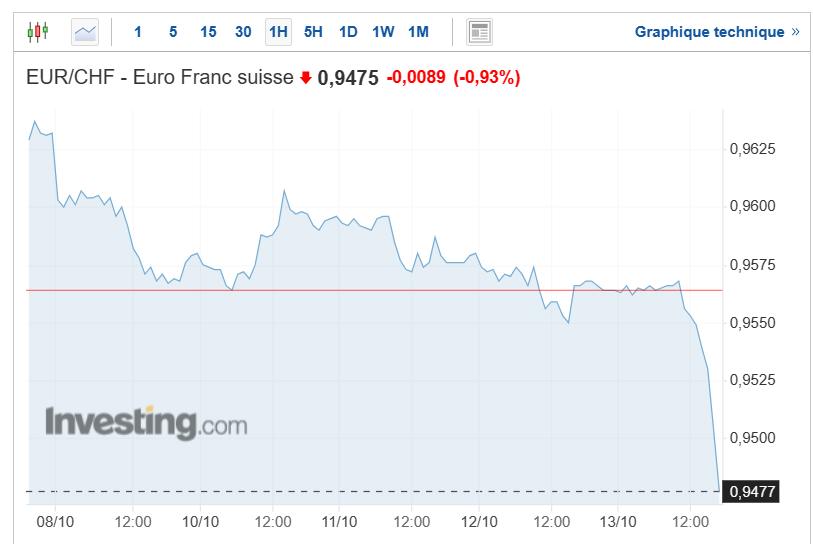Viewport: 813px width, 544px height.
Task: Select the area line chart icon
Action: click(x=85, y=32)
